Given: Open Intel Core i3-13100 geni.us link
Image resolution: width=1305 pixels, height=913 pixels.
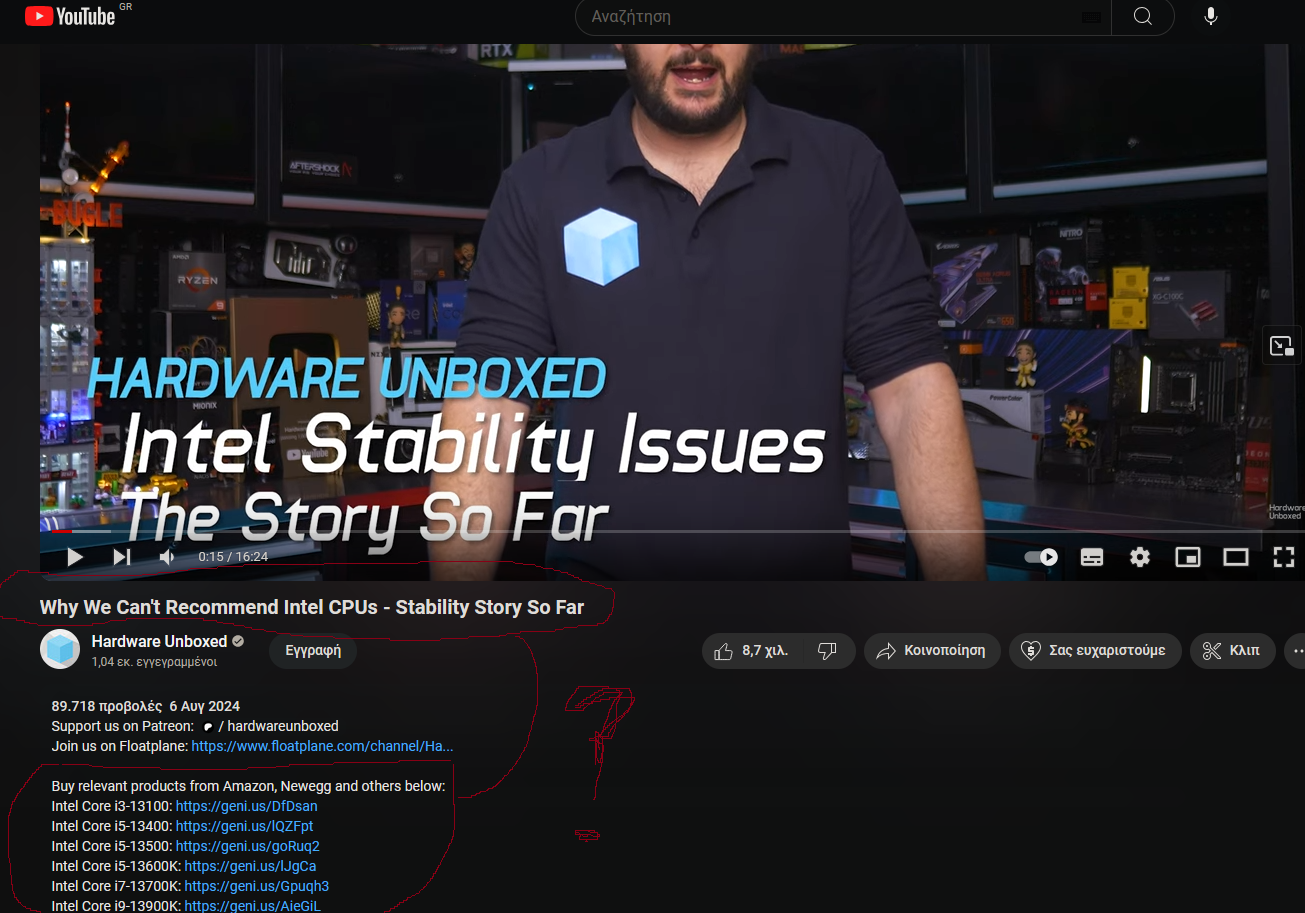Looking at the screenshot, I should click(x=246, y=806).
